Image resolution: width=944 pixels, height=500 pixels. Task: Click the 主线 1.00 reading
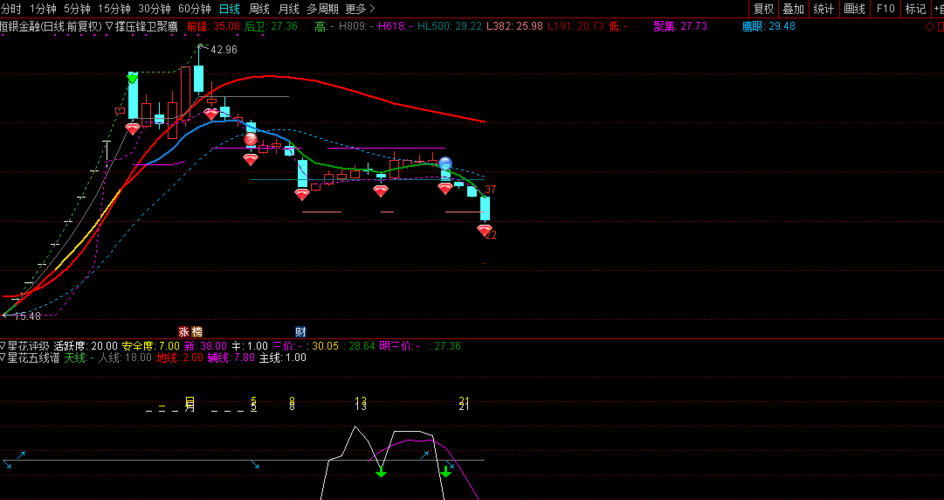[x=282, y=358]
